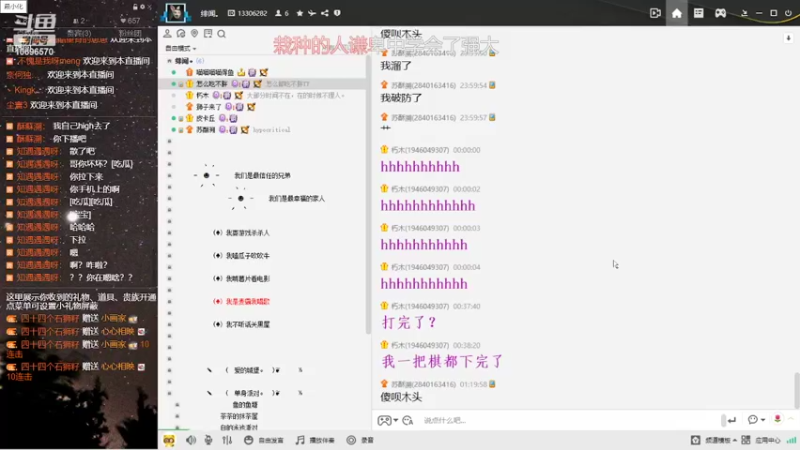
Task: Select user 朽木 in the channel list
Action: (x=203, y=95)
